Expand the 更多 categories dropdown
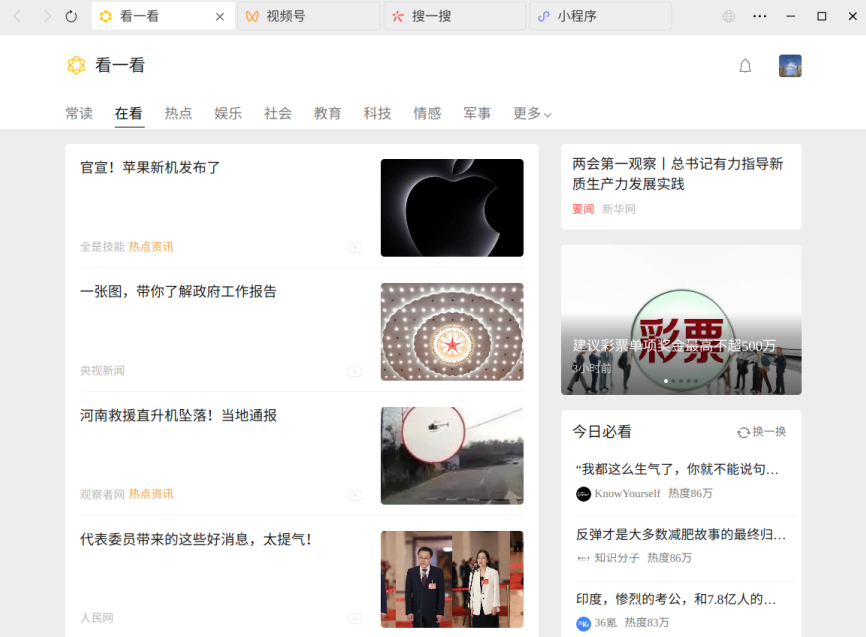This screenshot has width=866, height=637. coord(532,114)
